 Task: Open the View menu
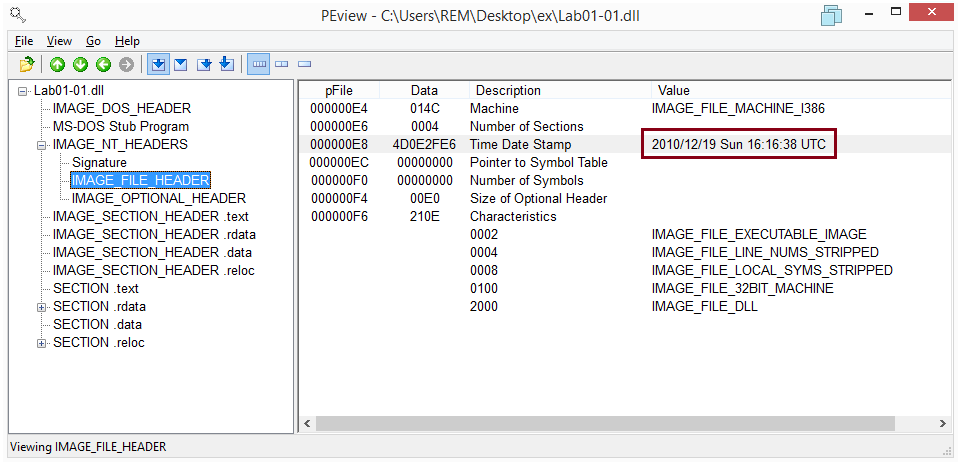coord(59,41)
